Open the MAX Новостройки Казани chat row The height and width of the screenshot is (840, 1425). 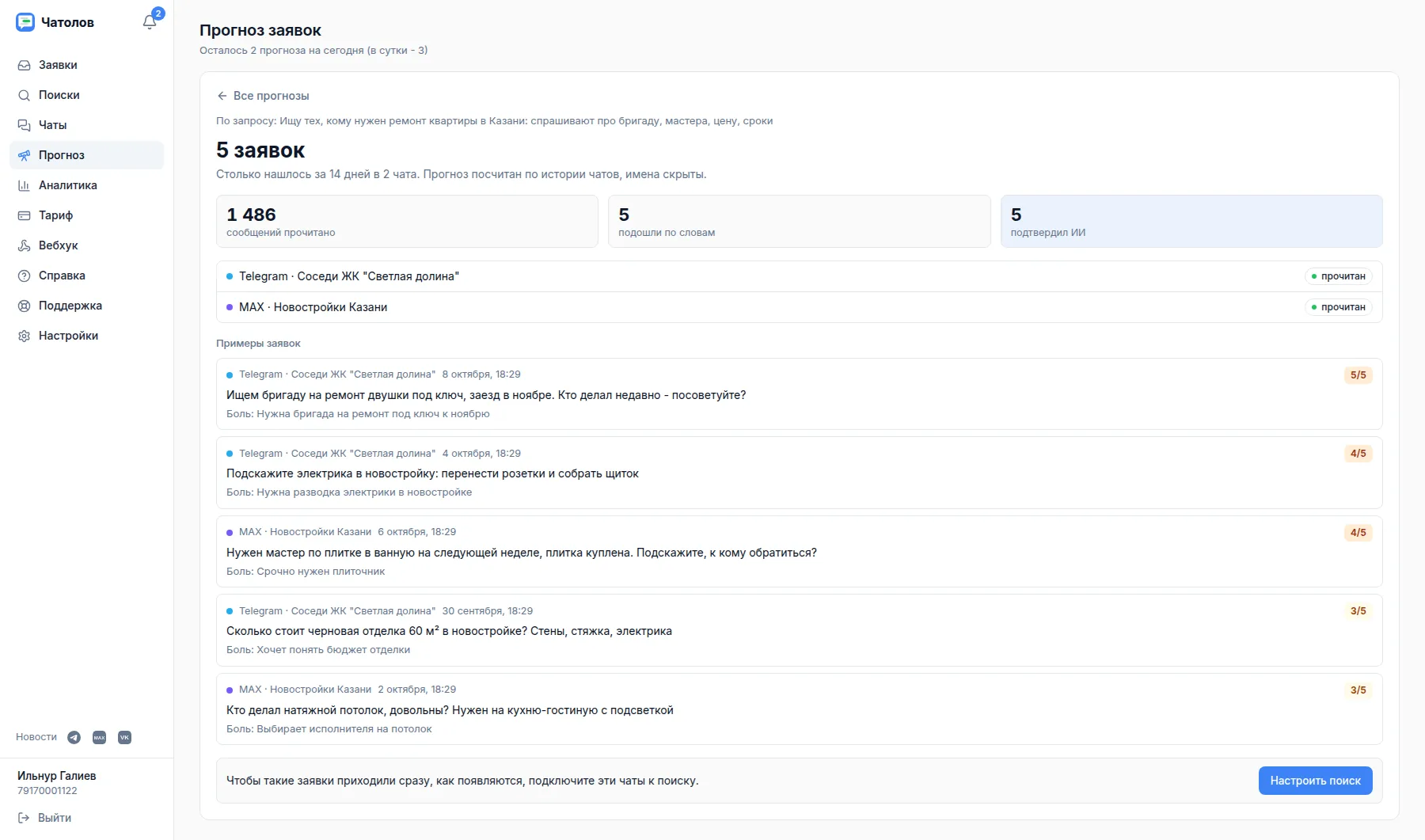(x=799, y=307)
